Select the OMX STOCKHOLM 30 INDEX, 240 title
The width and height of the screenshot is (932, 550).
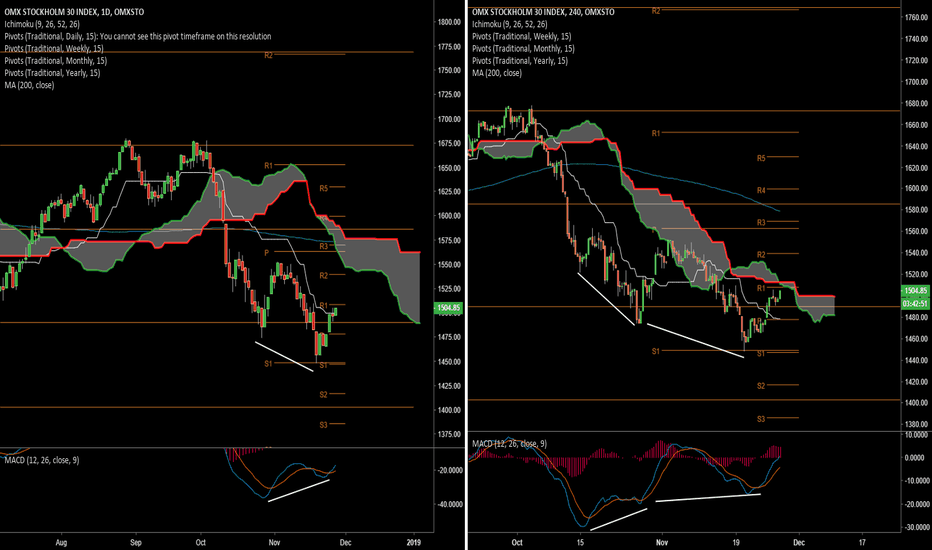pyautogui.click(x=543, y=12)
